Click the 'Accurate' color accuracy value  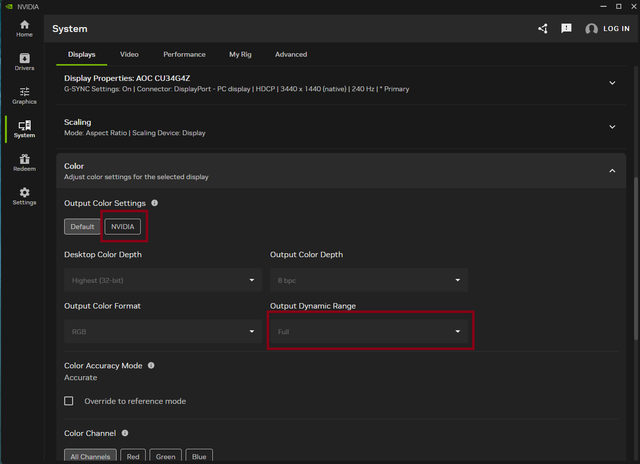pyautogui.click(x=80, y=377)
